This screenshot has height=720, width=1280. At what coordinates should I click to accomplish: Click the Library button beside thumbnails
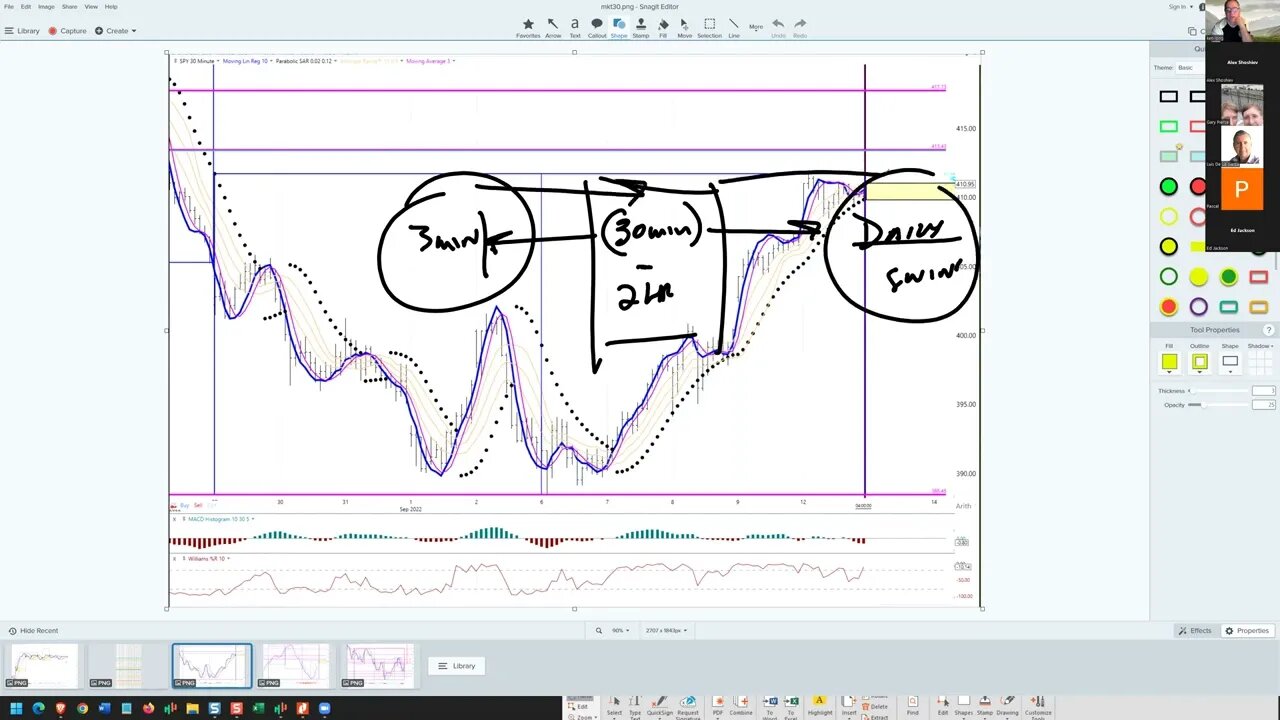pyautogui.click(x=457, y=666)
